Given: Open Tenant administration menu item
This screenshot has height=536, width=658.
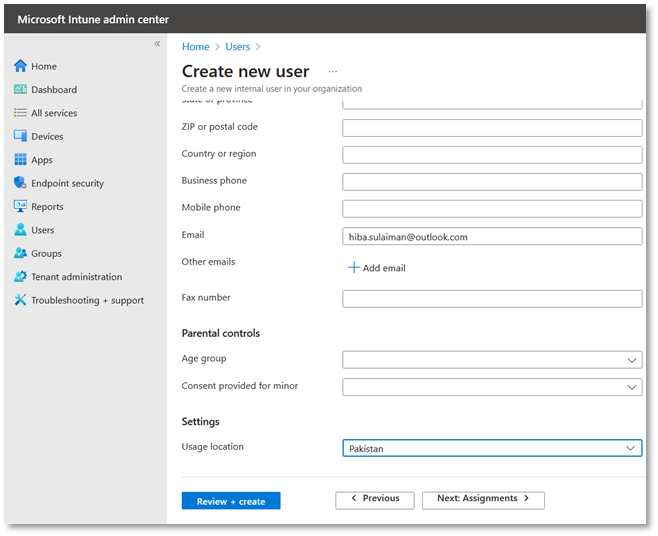Looking at the screenshot, I should coord(76,277).
